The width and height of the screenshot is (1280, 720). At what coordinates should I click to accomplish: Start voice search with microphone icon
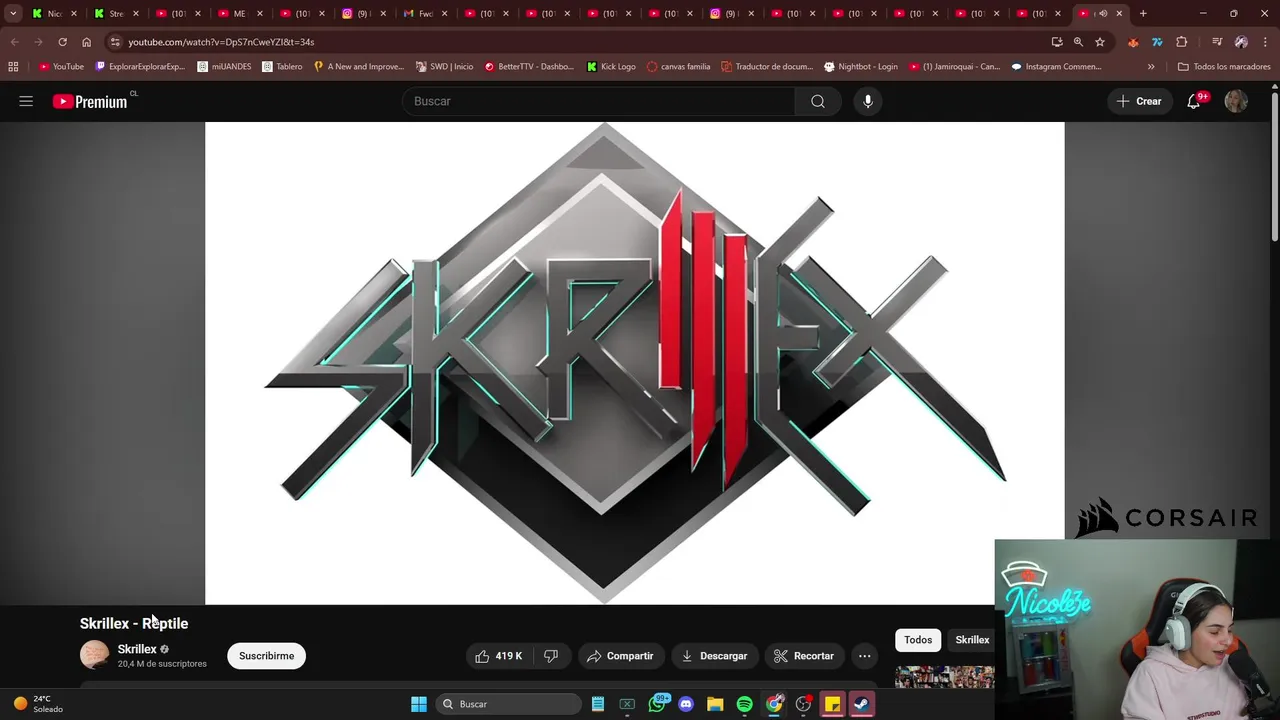click(868, 101)
